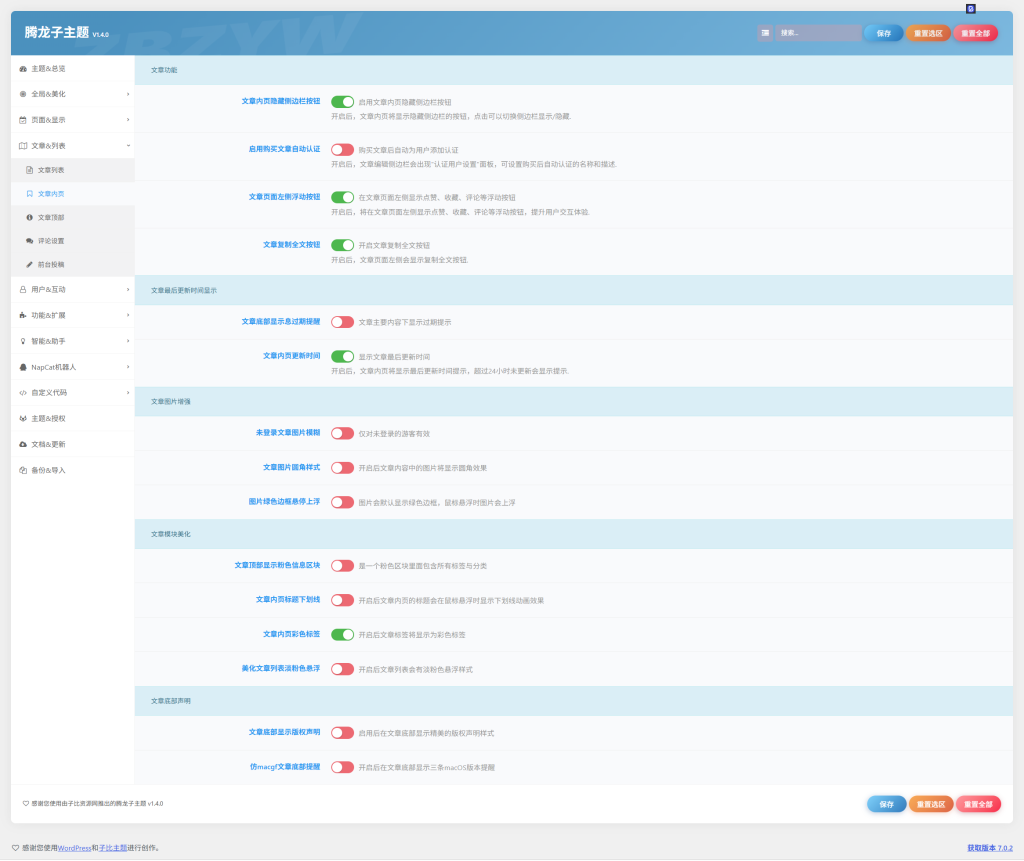
Task: Click the 自定义代码 code brackets icon
Action: coord(23,393)
